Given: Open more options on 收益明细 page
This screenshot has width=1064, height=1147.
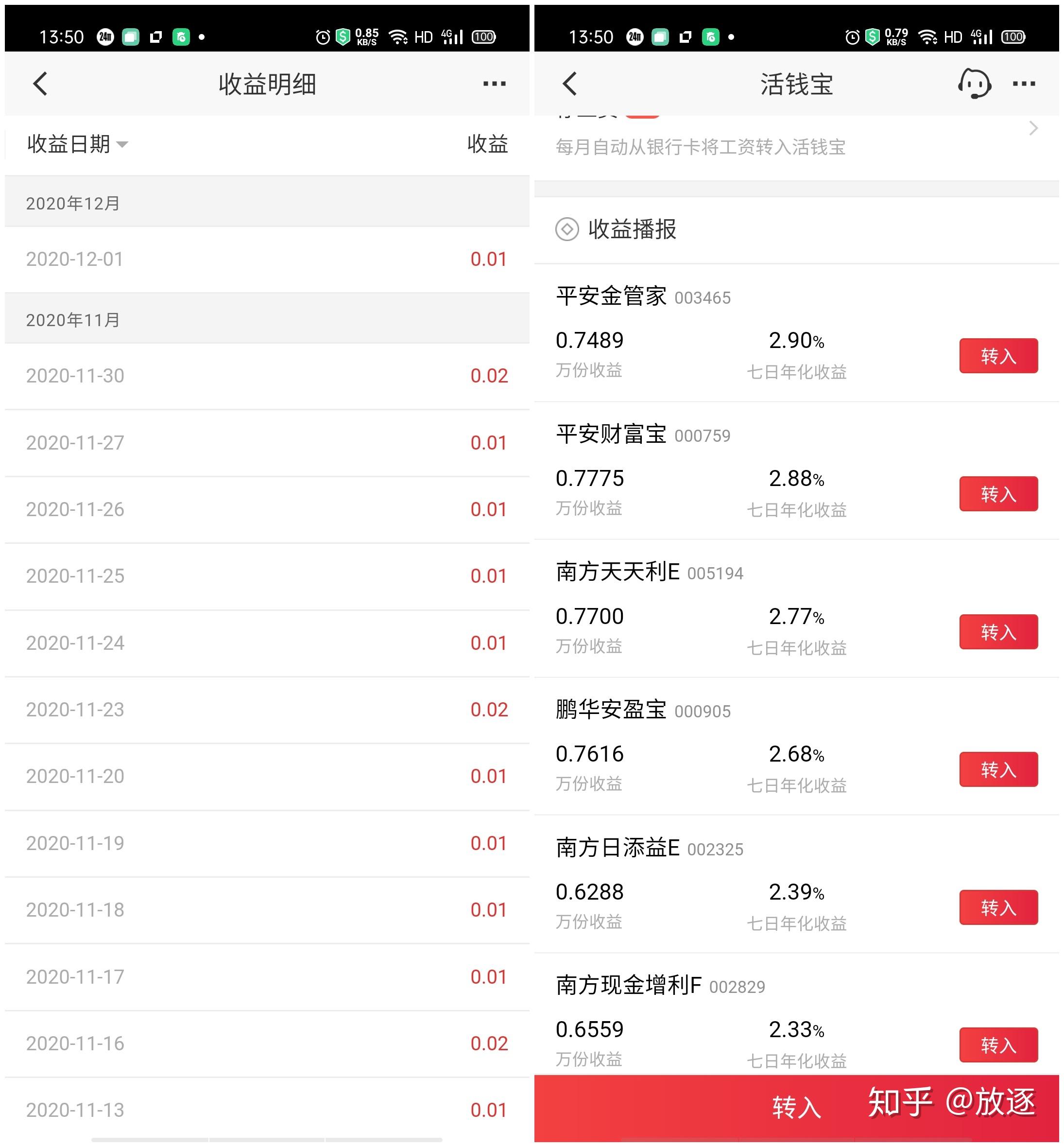Looking at the screenshot, I should pos(494,84).
